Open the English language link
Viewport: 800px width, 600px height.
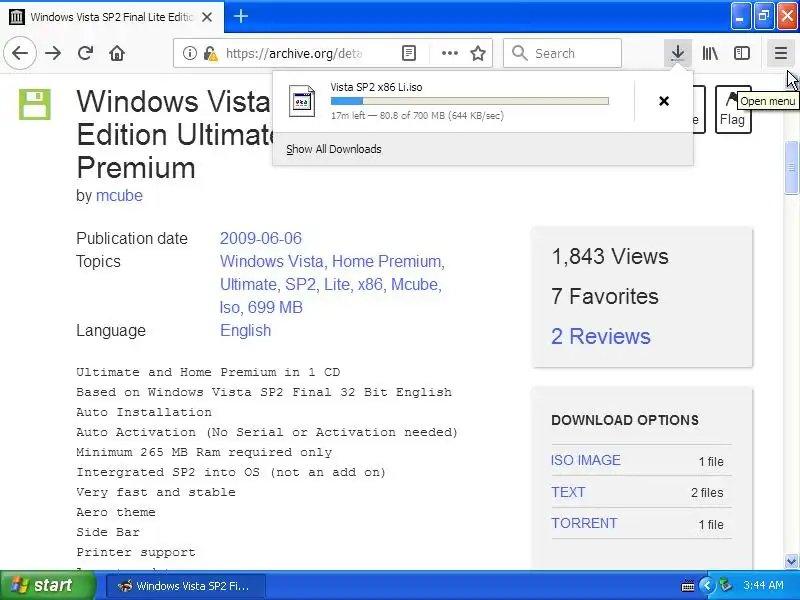click(x=245, y=330)
